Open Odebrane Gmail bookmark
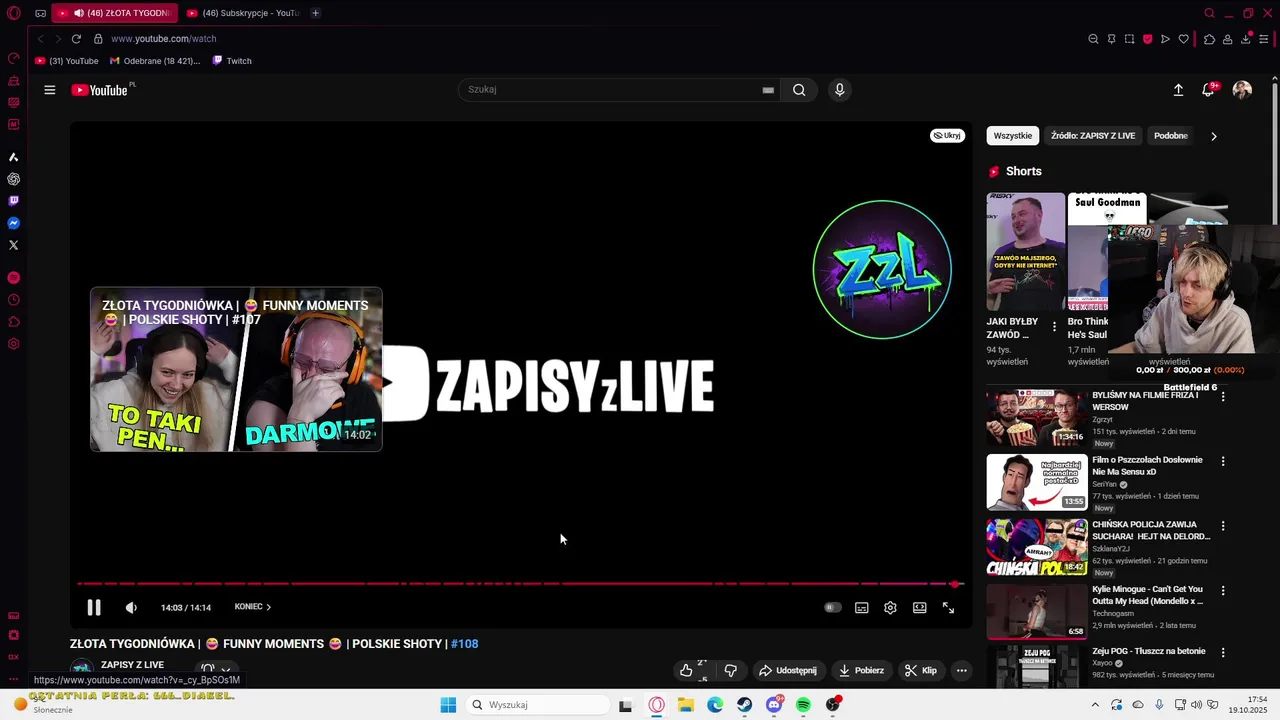 155,61
